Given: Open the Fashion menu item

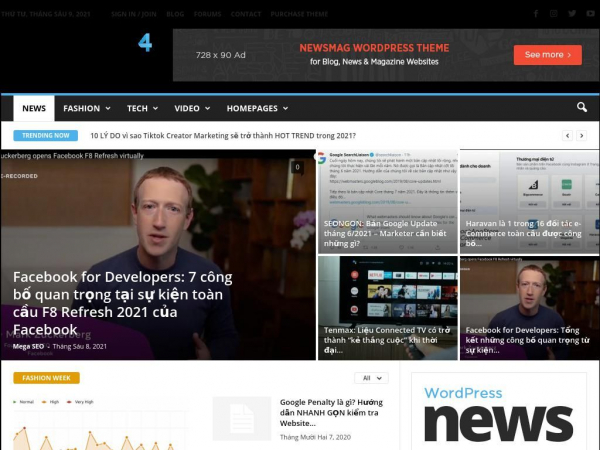Looking at the screenshot, I should pyautogui.click(x=82, y=108).
